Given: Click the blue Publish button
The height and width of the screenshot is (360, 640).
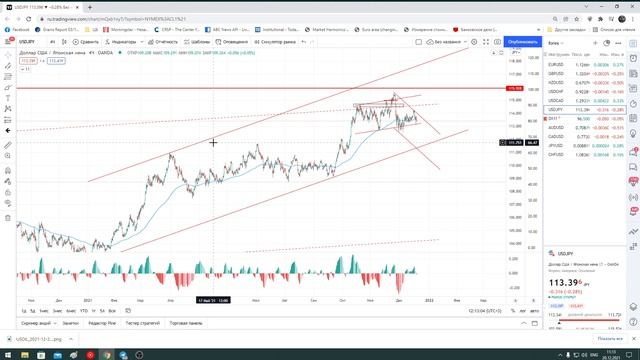Looking at the screenshot, I should [x=522, y=42].
